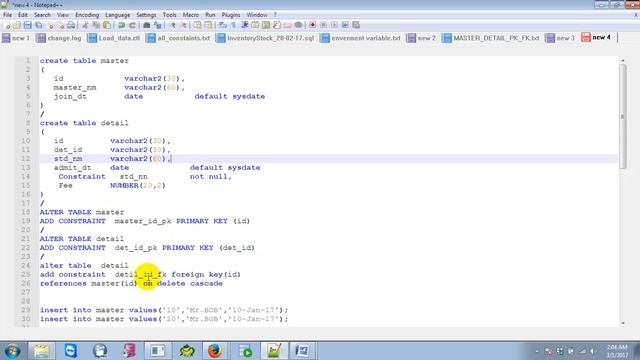Switch to the all_constaints.txt tab
Viewport: 640px width, 360px height.
tap(178, 38)
